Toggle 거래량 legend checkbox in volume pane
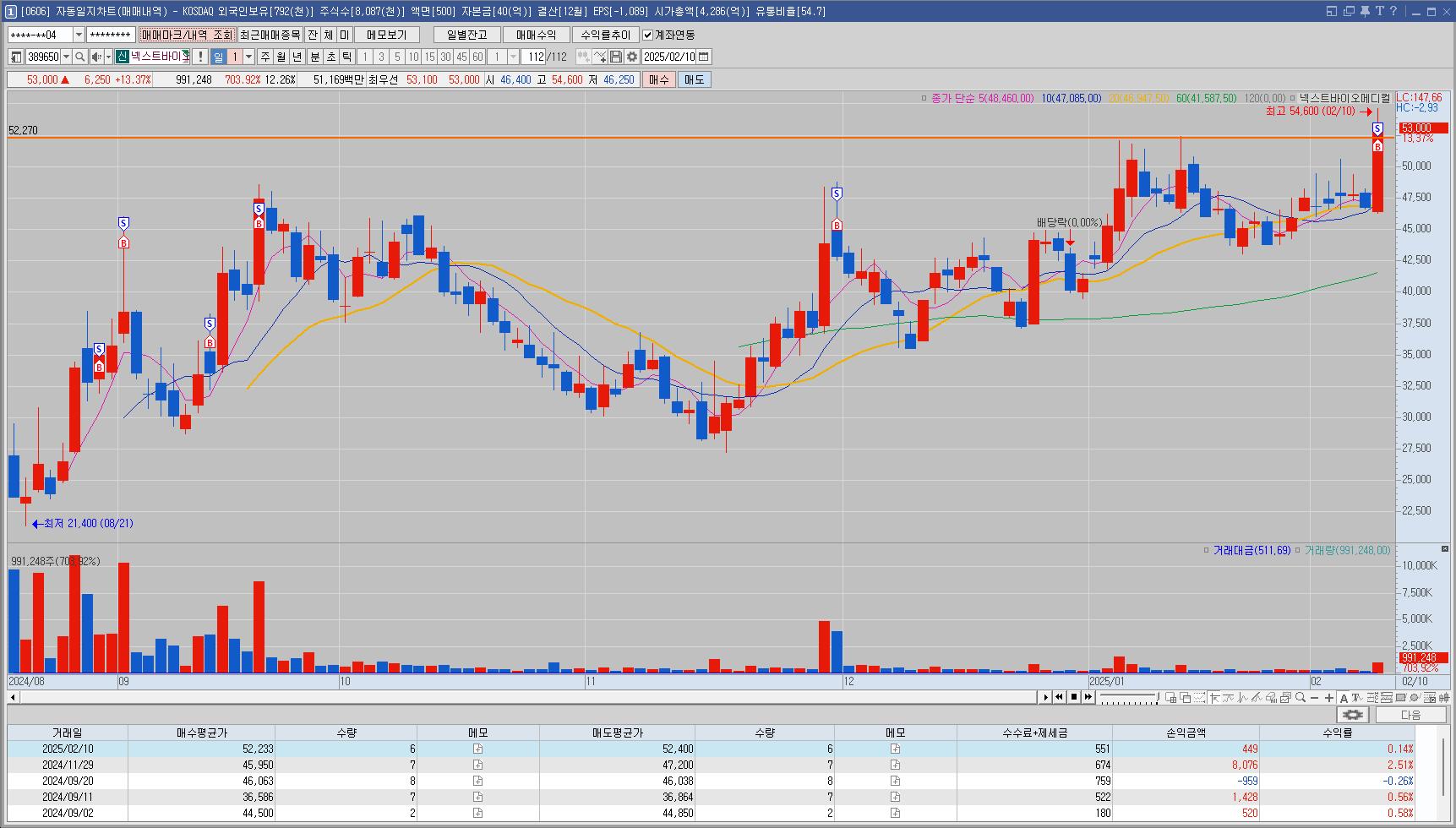 [x=1298, y=550]
